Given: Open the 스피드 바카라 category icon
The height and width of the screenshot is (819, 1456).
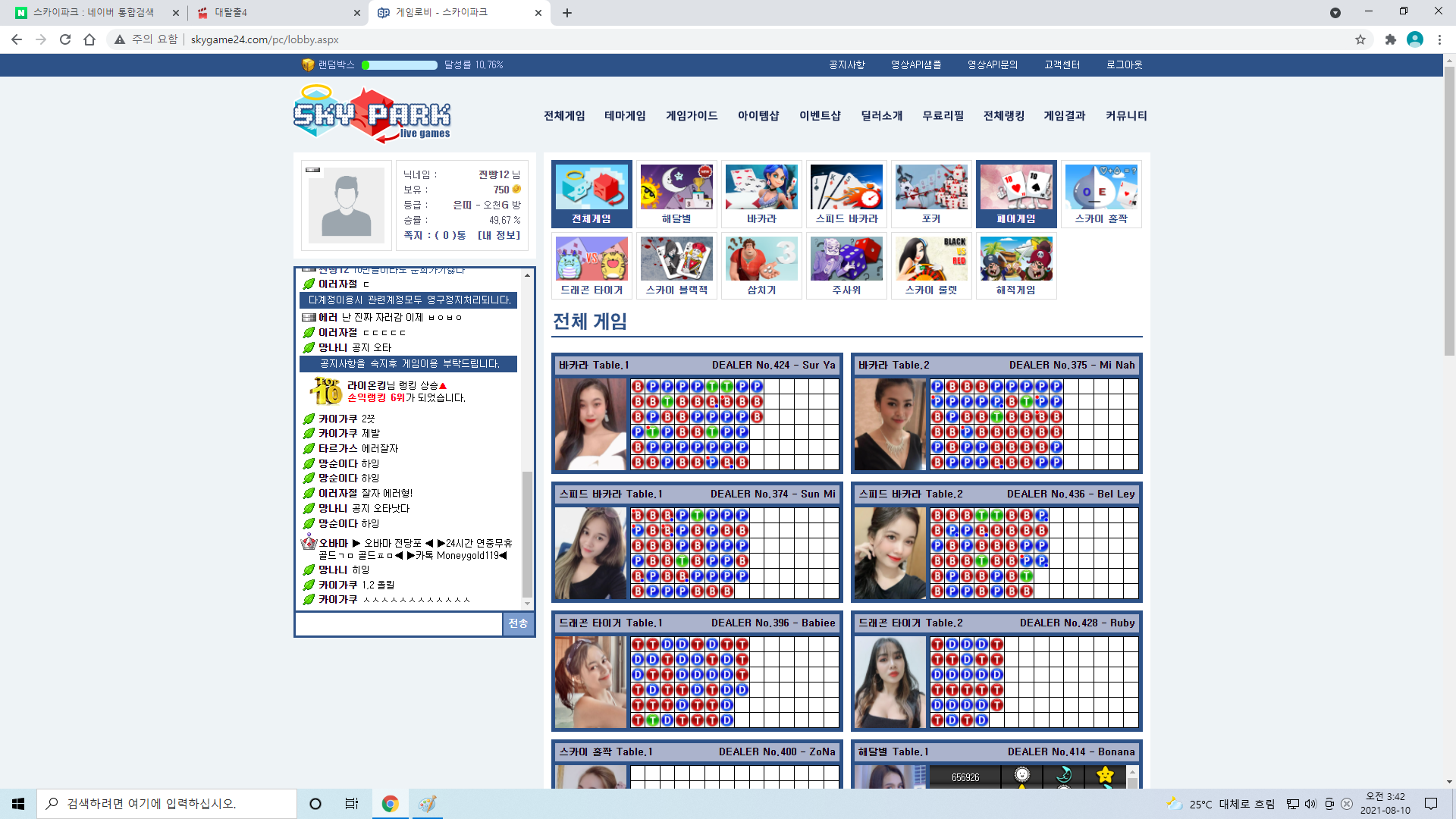Looking at the screenshot, I should (846, 194).
